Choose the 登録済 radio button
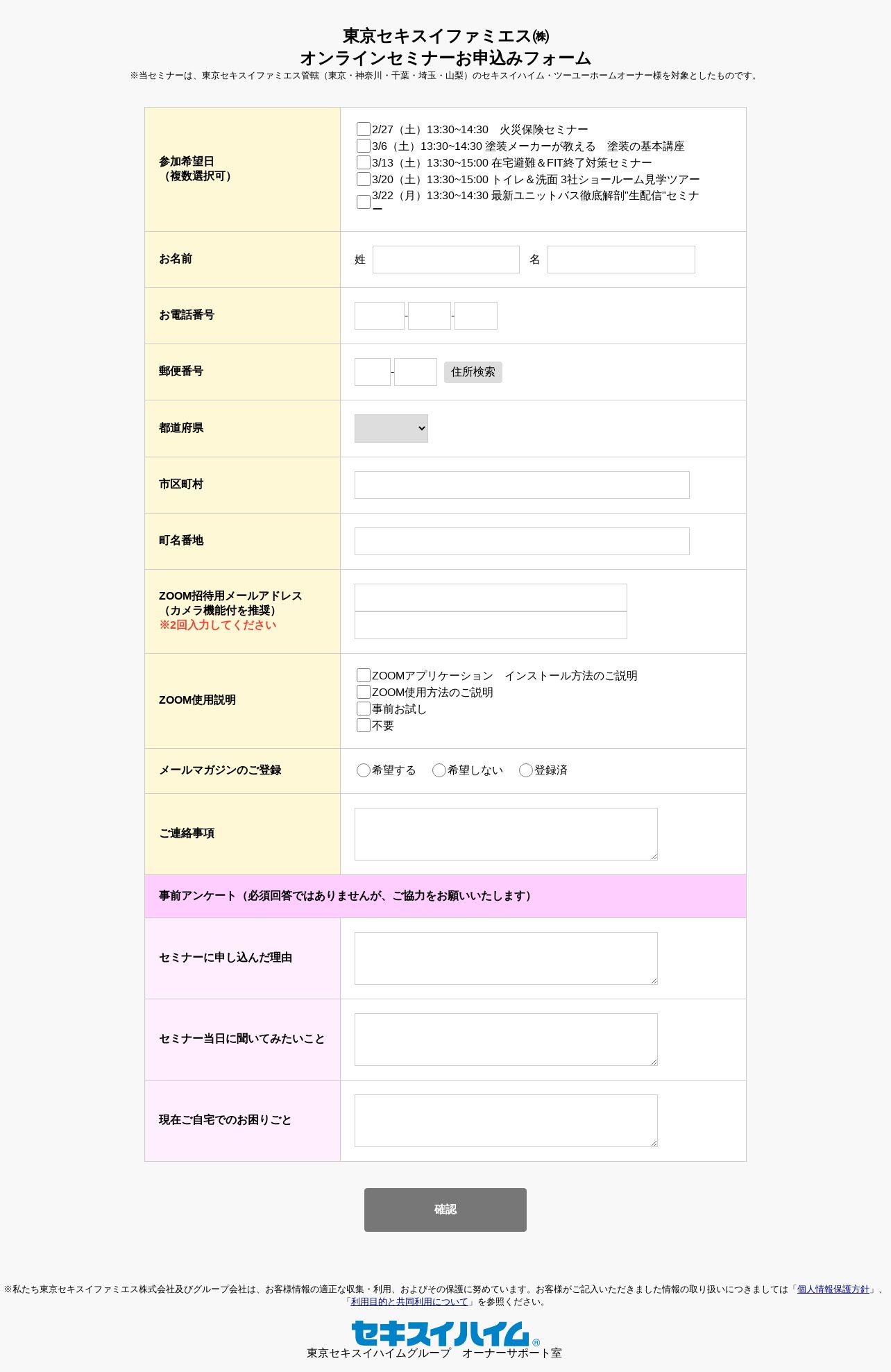This screenshot has width=891, height=1372. click(526, 770)
